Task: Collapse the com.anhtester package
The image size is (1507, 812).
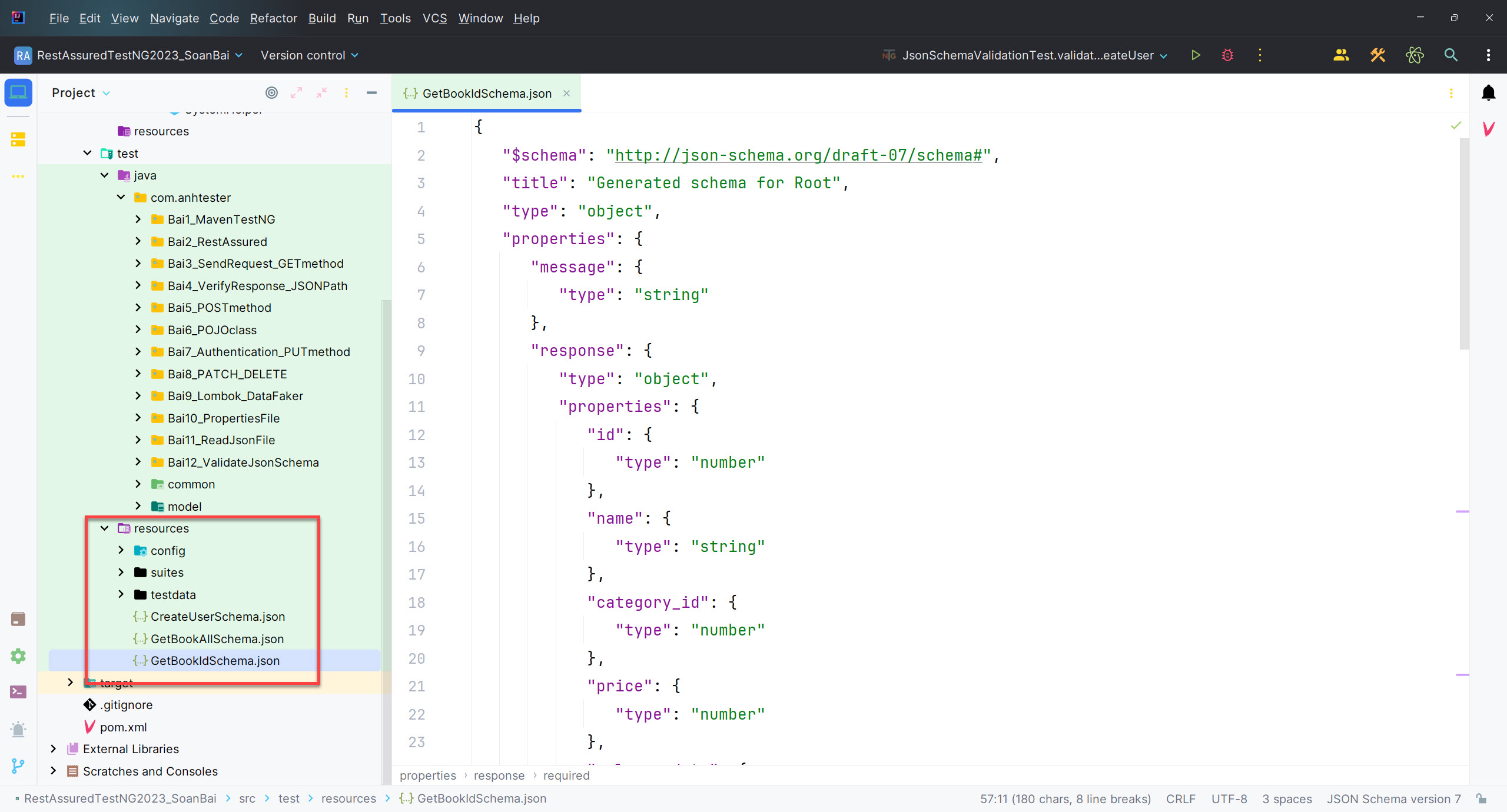Action: tap(121, 198)
